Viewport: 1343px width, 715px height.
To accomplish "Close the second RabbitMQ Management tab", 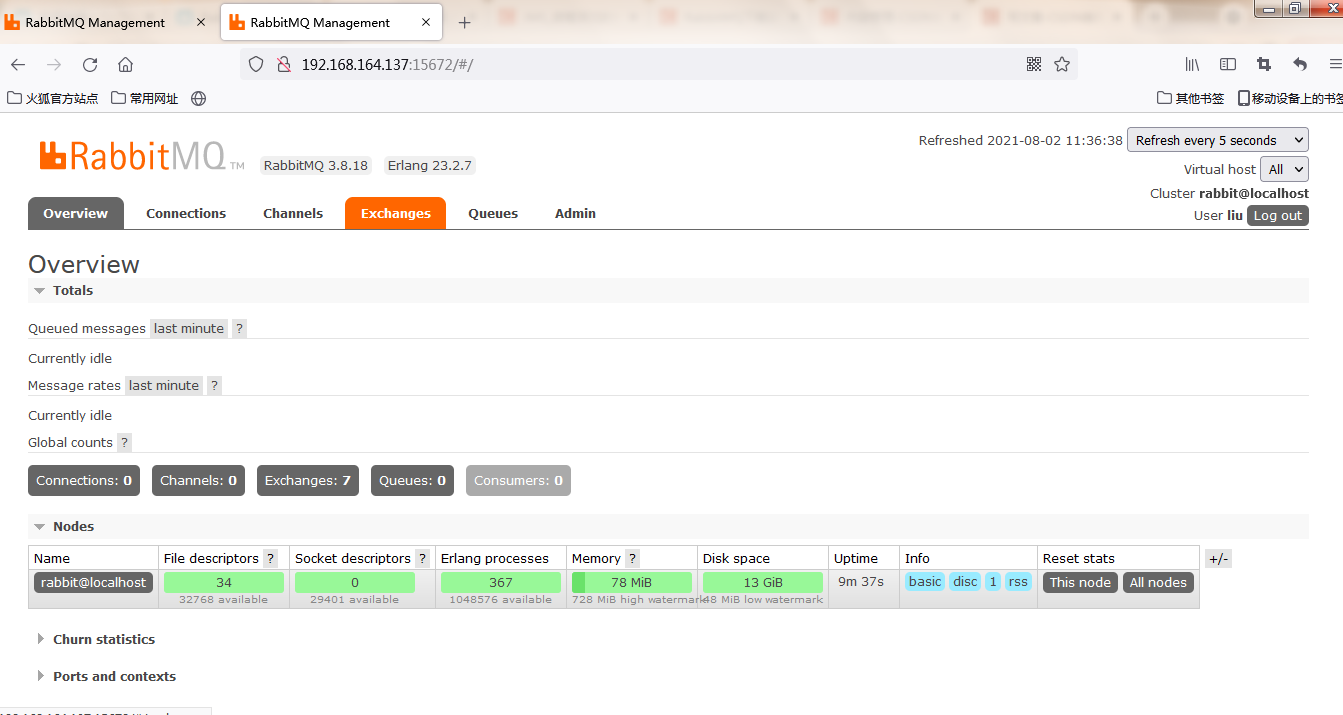I will click(x=426, y=22).
